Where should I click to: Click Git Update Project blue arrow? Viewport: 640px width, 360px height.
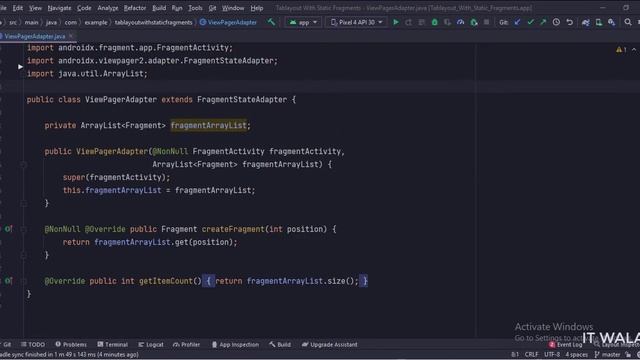tap(518, 22)
